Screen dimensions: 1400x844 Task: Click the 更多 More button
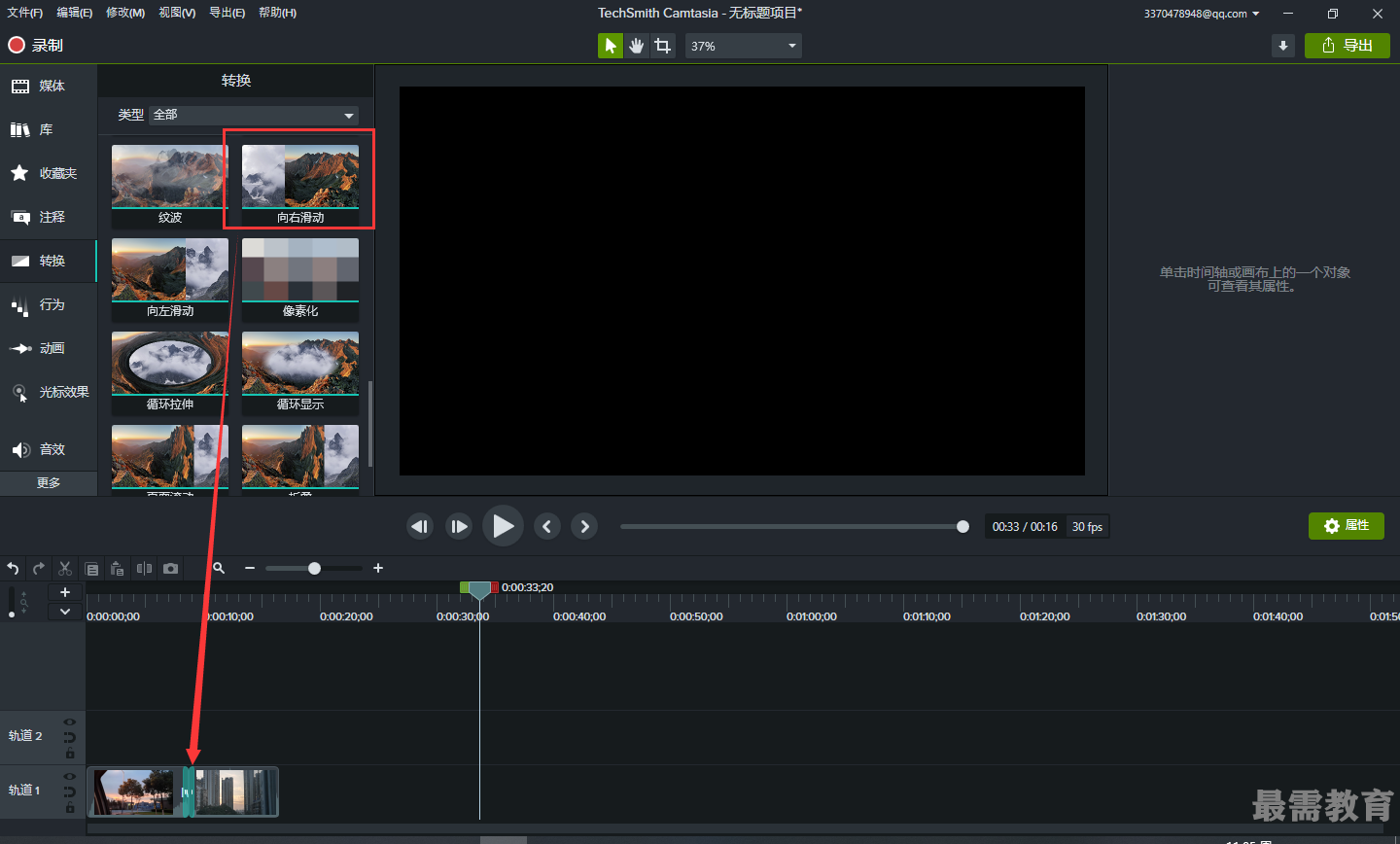(x=49, y=483)
